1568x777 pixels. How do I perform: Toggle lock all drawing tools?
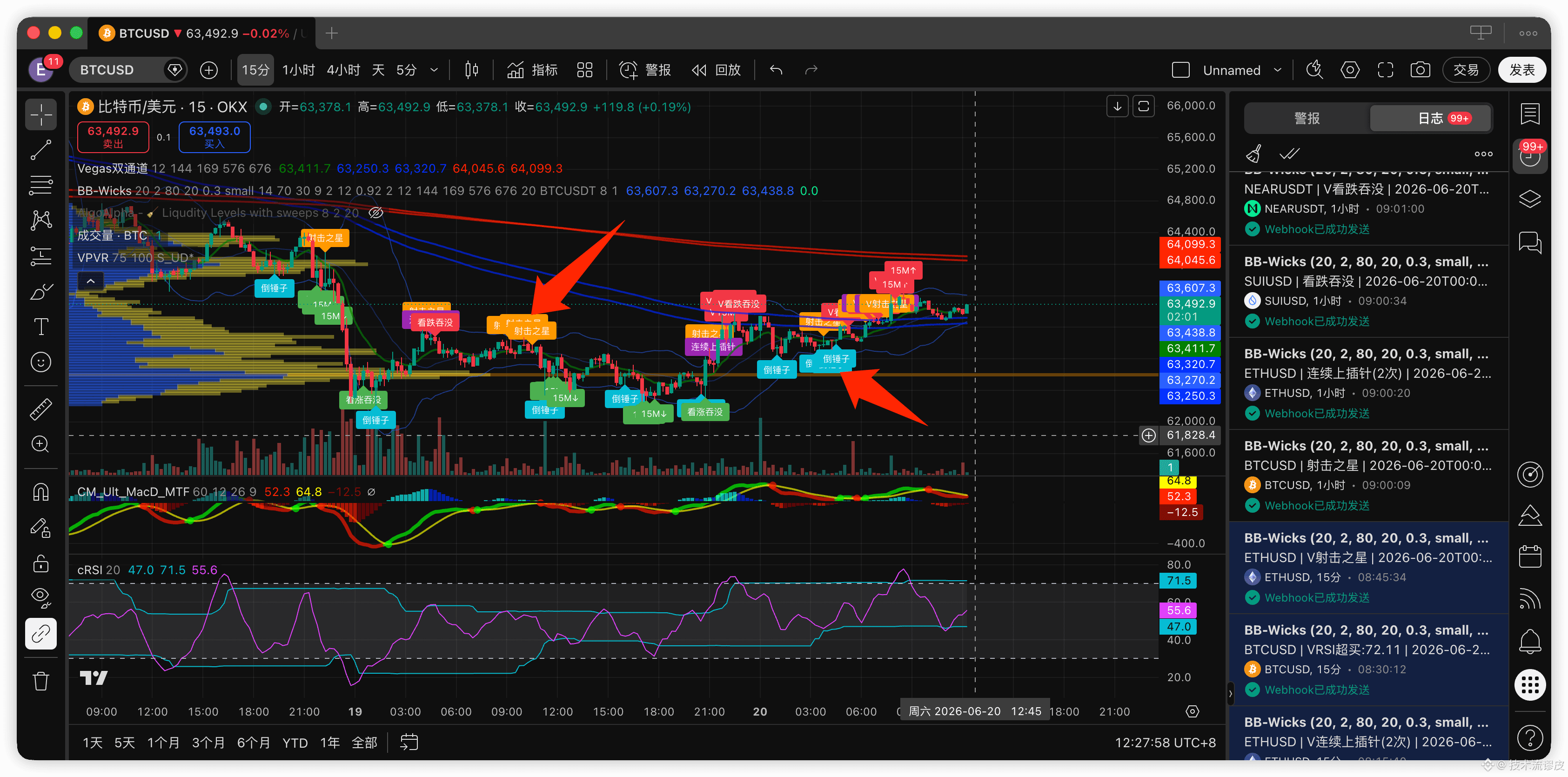click(41, 563)
